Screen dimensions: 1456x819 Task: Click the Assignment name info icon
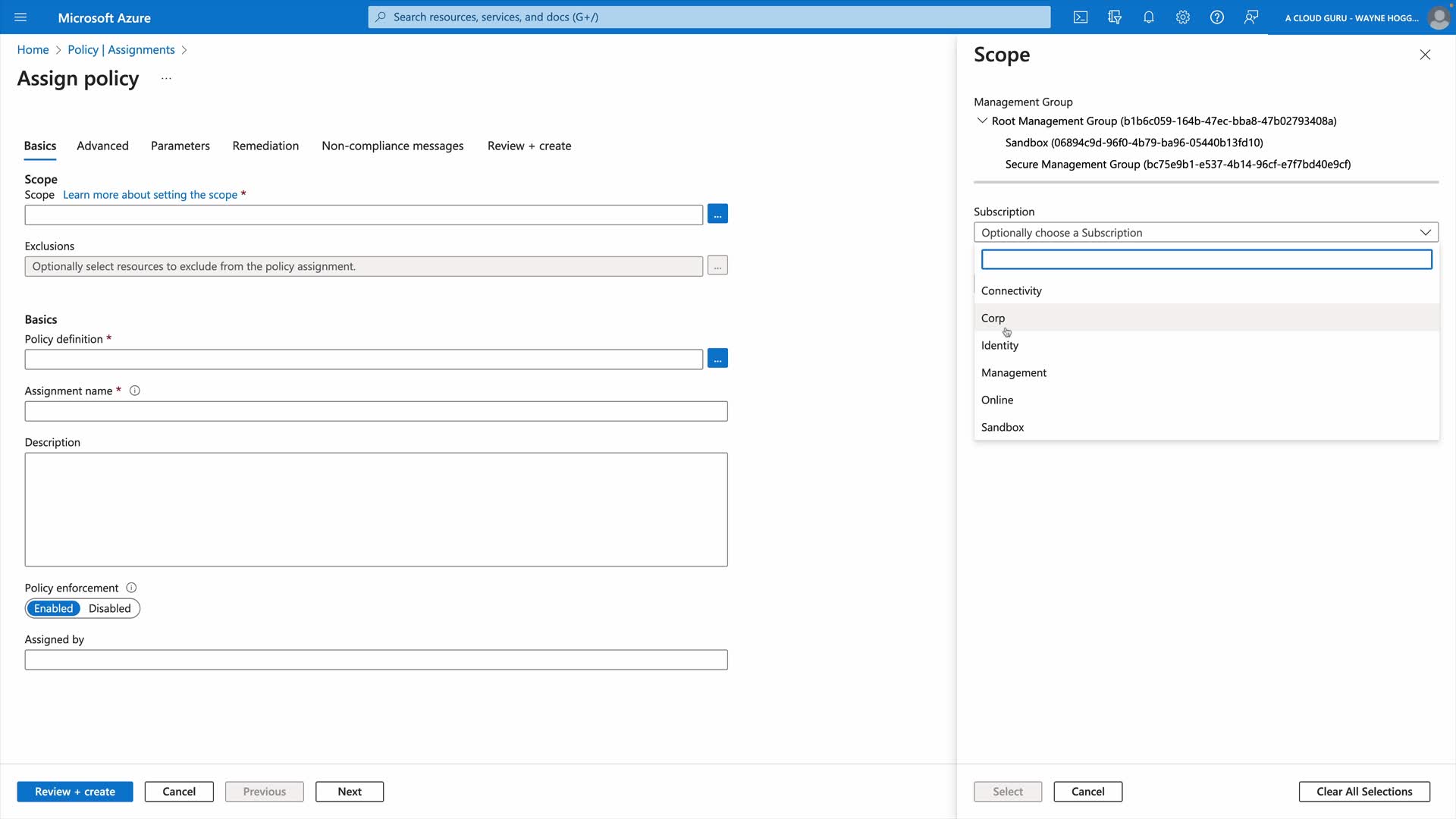tap(135, 391)
